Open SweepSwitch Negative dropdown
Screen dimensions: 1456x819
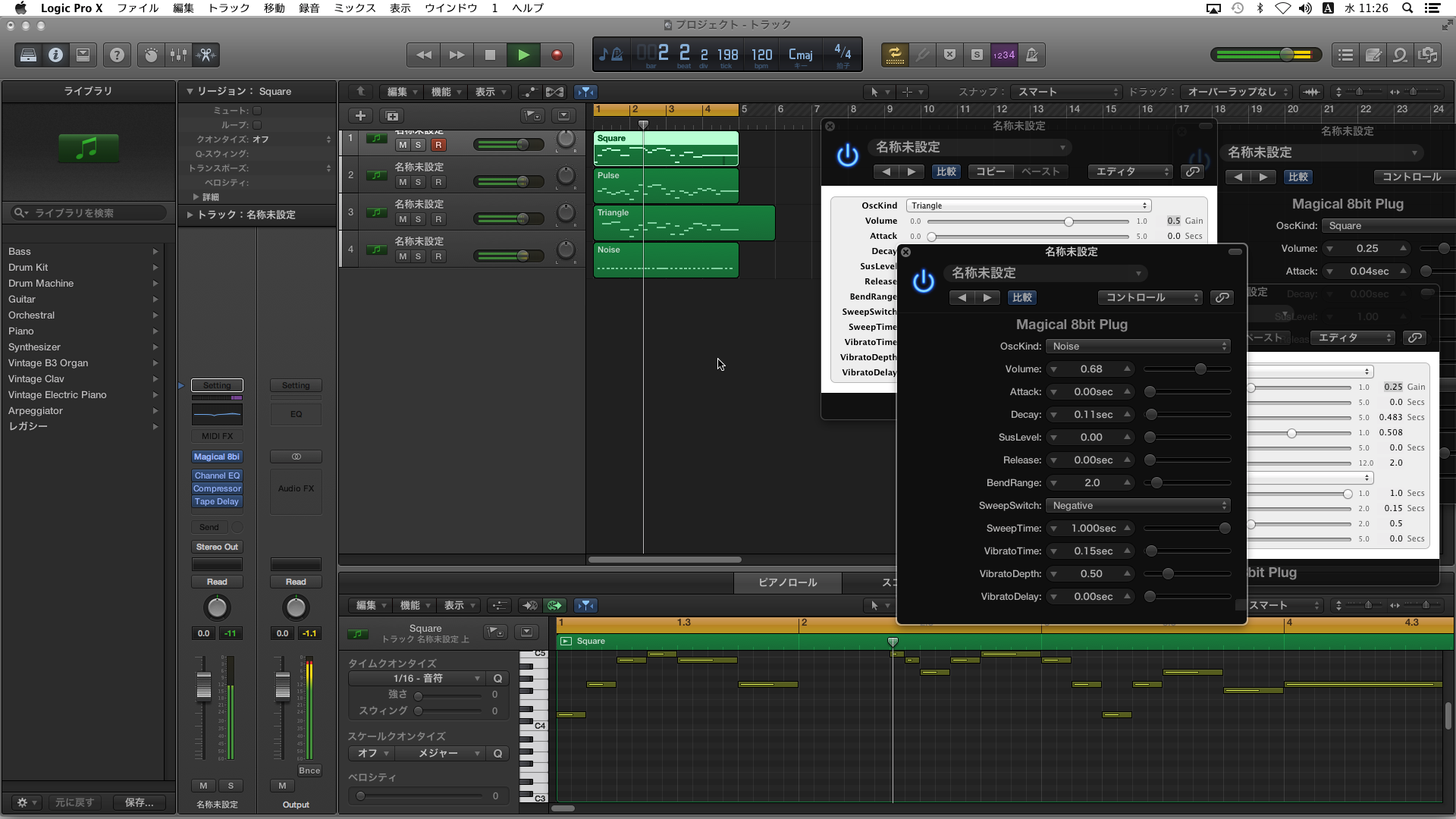1137,506
